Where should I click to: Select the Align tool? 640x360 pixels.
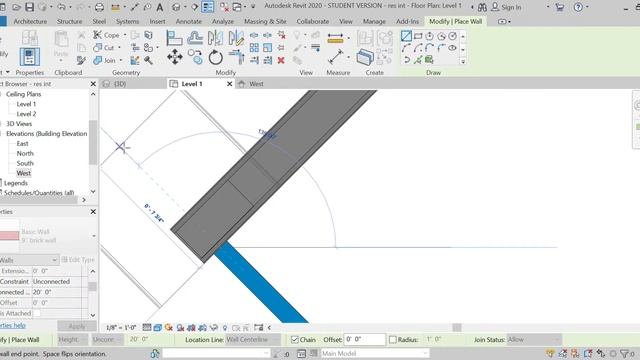point(174,38)
